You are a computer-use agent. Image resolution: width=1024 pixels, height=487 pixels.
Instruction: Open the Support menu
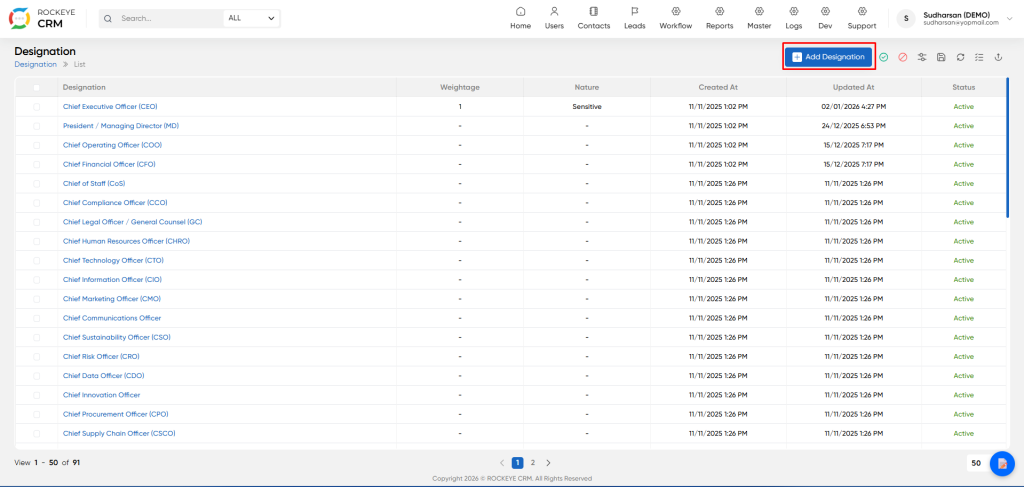pyautogui.click(x=862, y=18)
